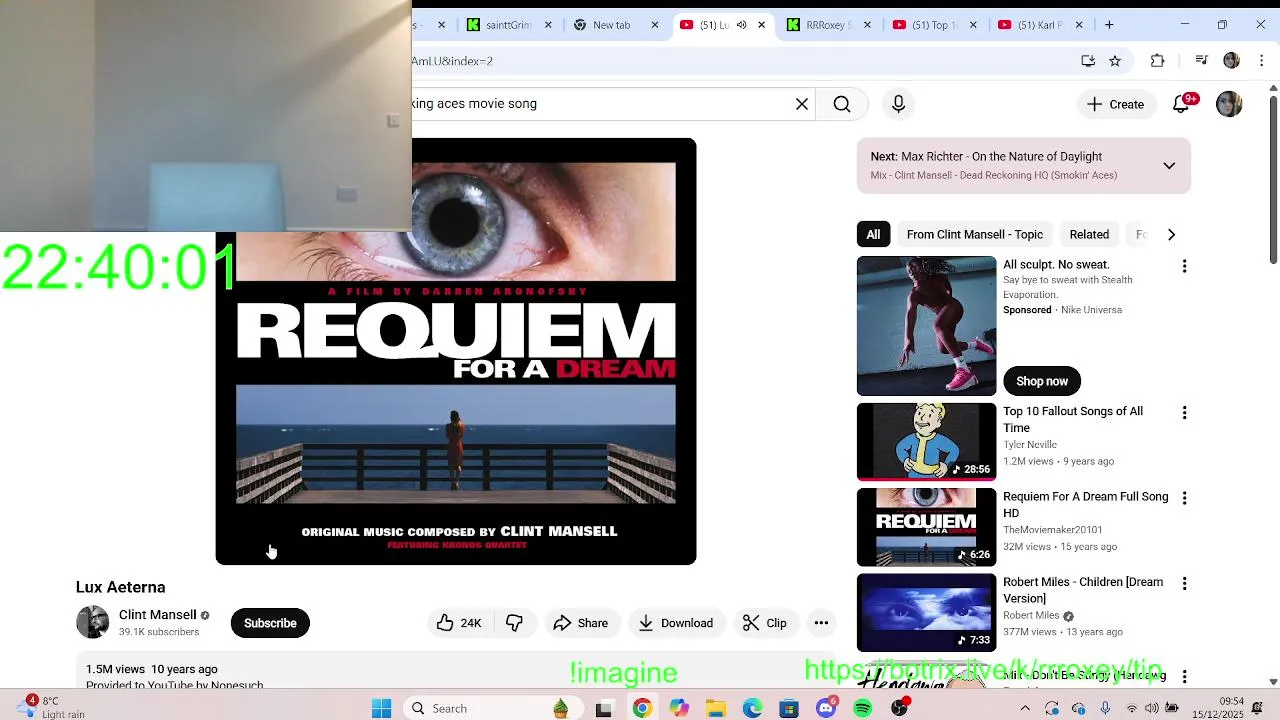The width and height of the screenshot is (1280, 720).
Task: Select the All filter chip
Action: (x=873, y=234)
